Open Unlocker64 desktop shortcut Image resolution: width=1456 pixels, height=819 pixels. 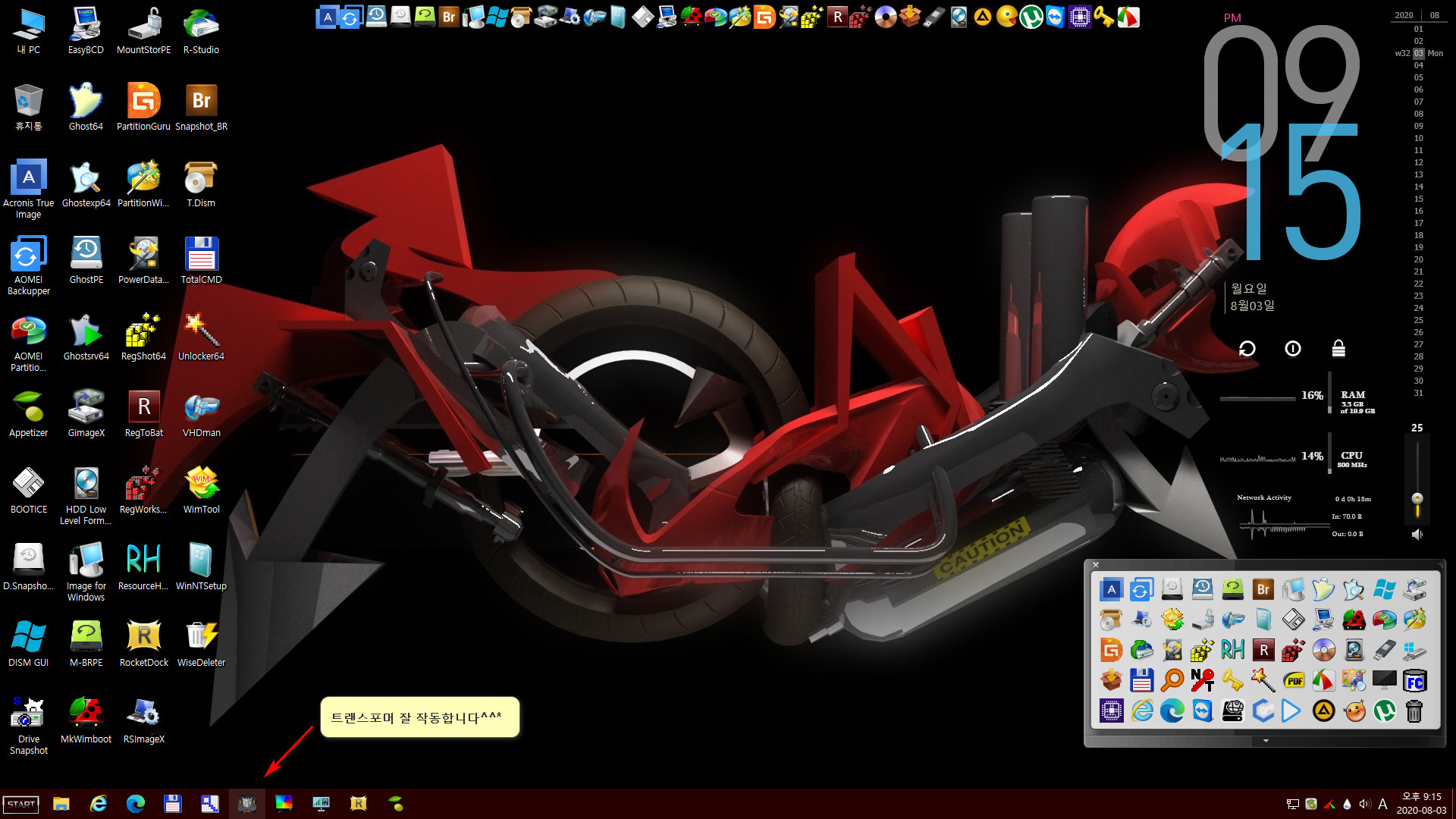click(x=201, y=337)
